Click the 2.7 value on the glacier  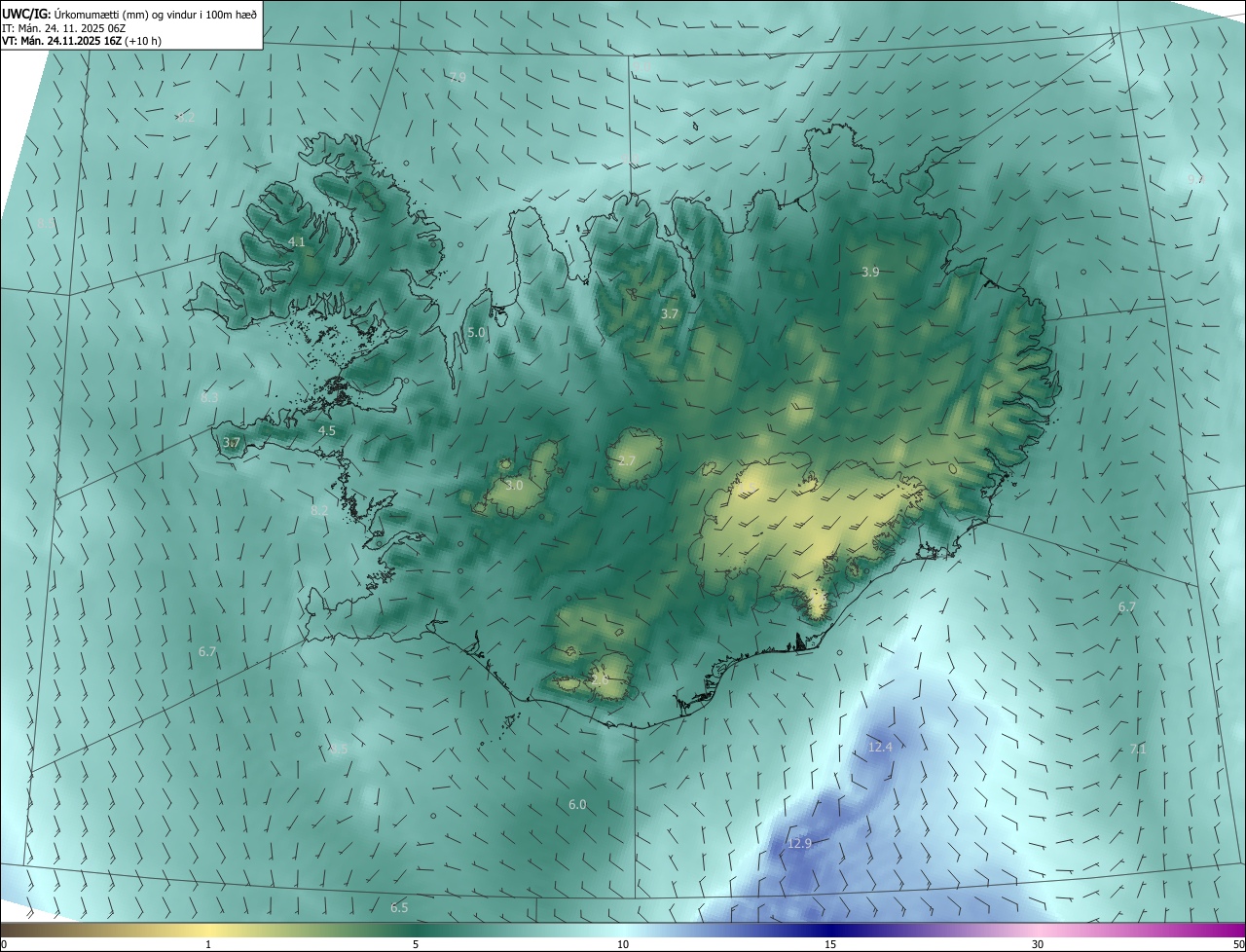pos(627,460)
